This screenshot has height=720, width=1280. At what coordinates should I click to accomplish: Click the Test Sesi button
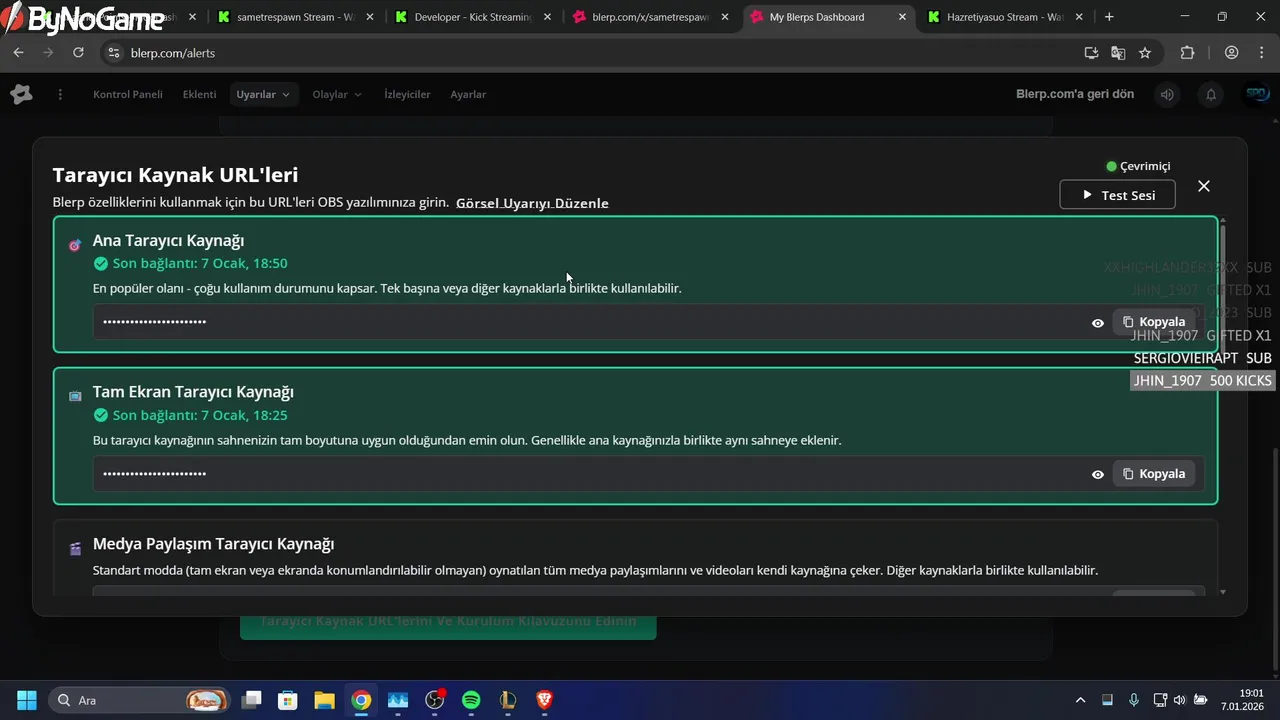coord(1117,195)
